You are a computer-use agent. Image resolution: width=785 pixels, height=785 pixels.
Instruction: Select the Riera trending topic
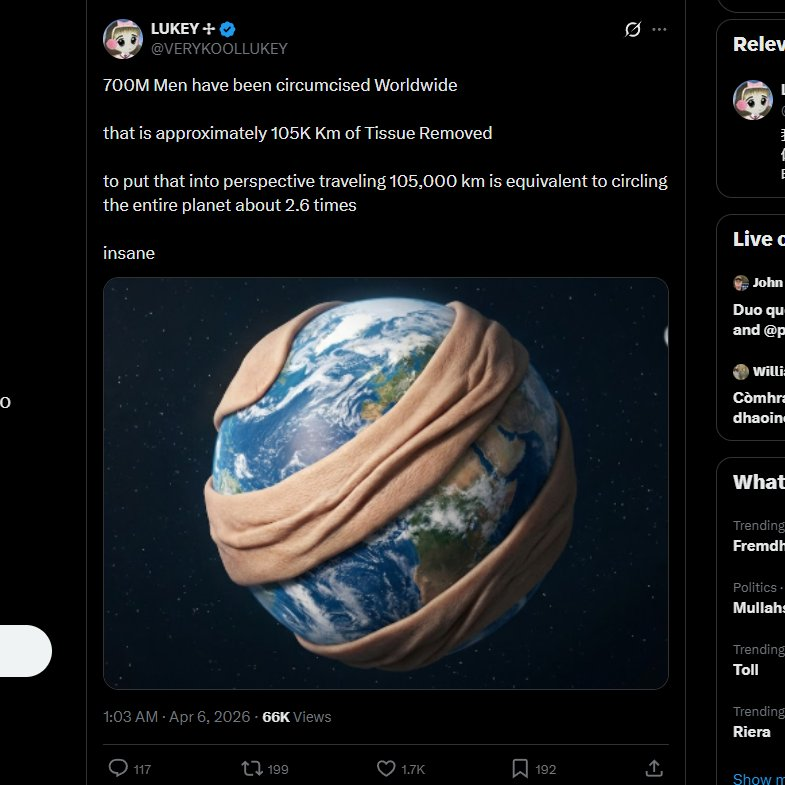[752, 732]
